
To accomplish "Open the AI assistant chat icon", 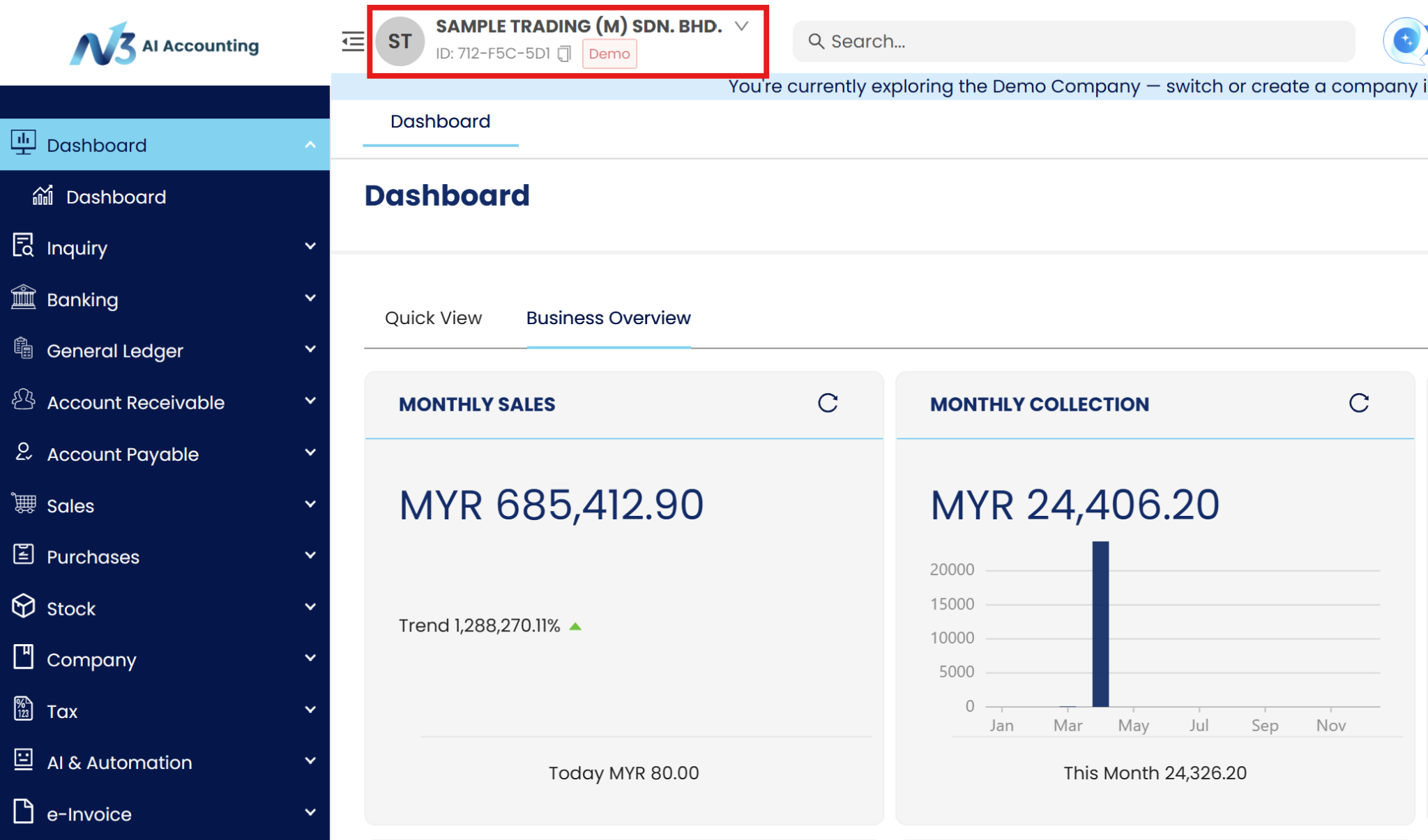I will (1405, 40).
